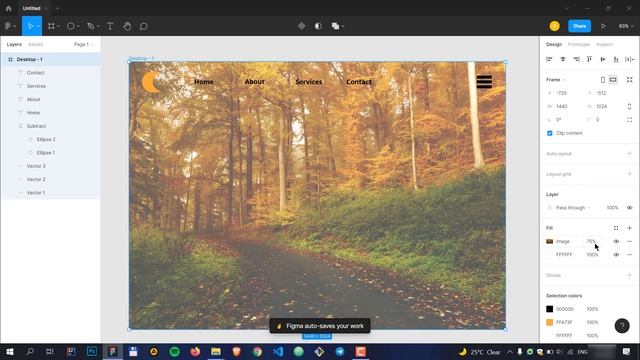Open the Figma main menu
Image resolution: width=640 pixels, height=360 pixels.
(9, 26)
